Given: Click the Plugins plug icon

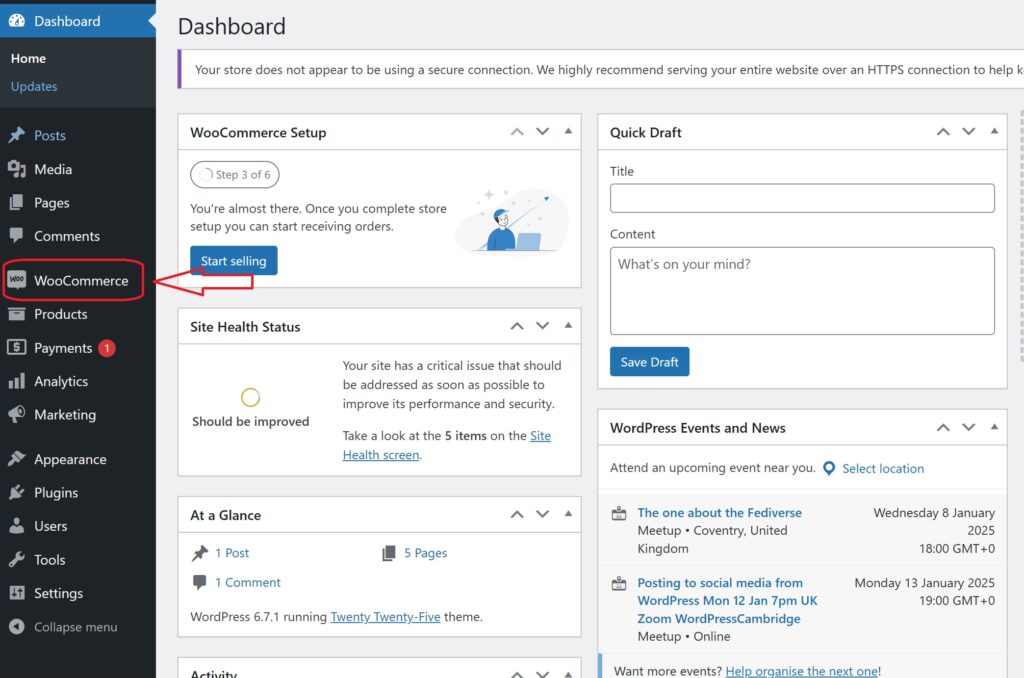Looking at the screenshot, I should point(17,492).
